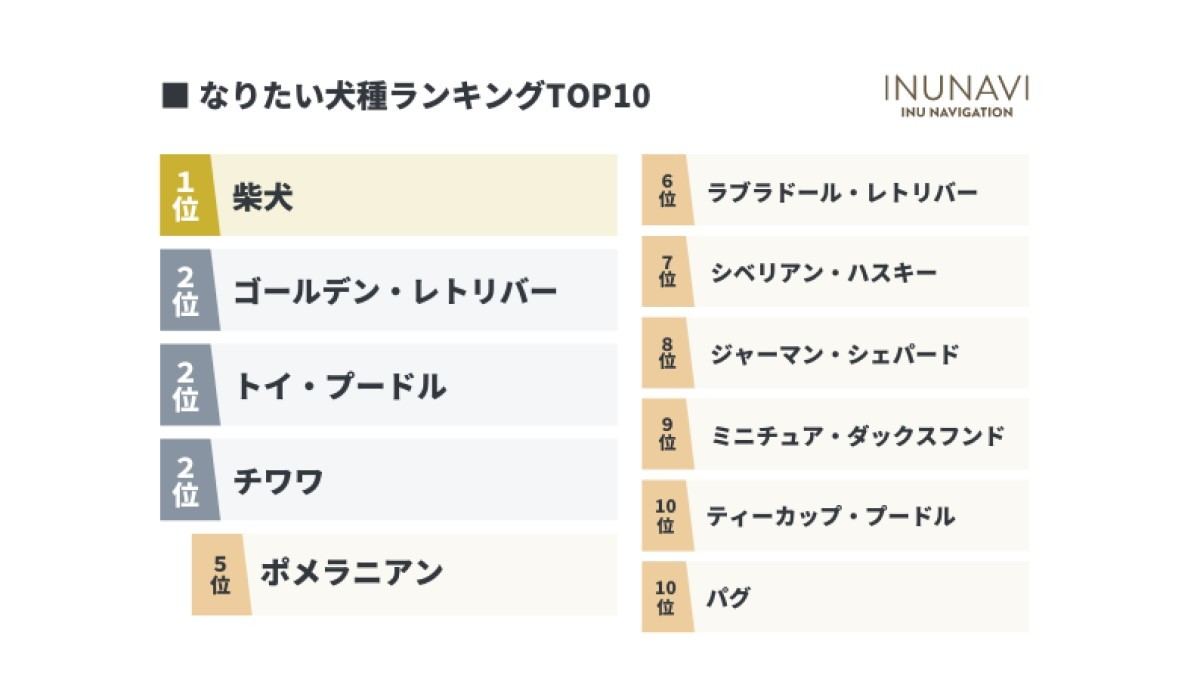Click the パグ entry
Screen dimensions: 1200x688
[835, 597]
